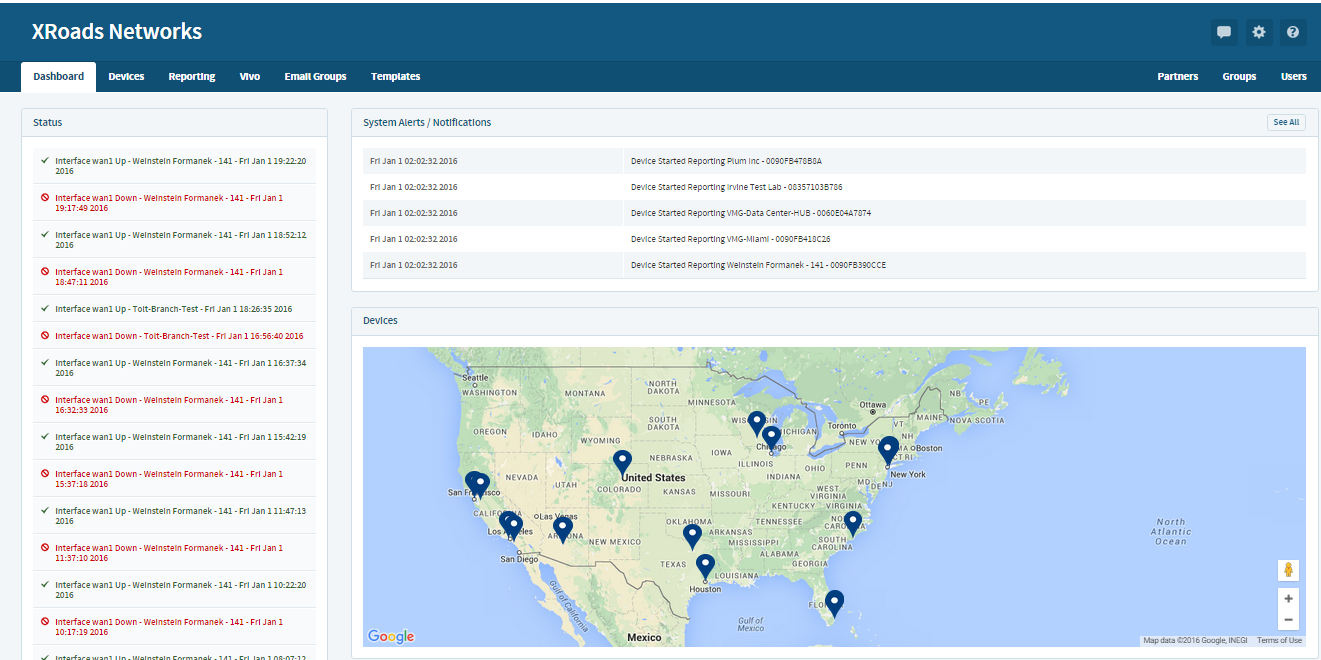Open the Templates tab
The width and height of the screenshot is (1321, 660).
click(396, 77)
